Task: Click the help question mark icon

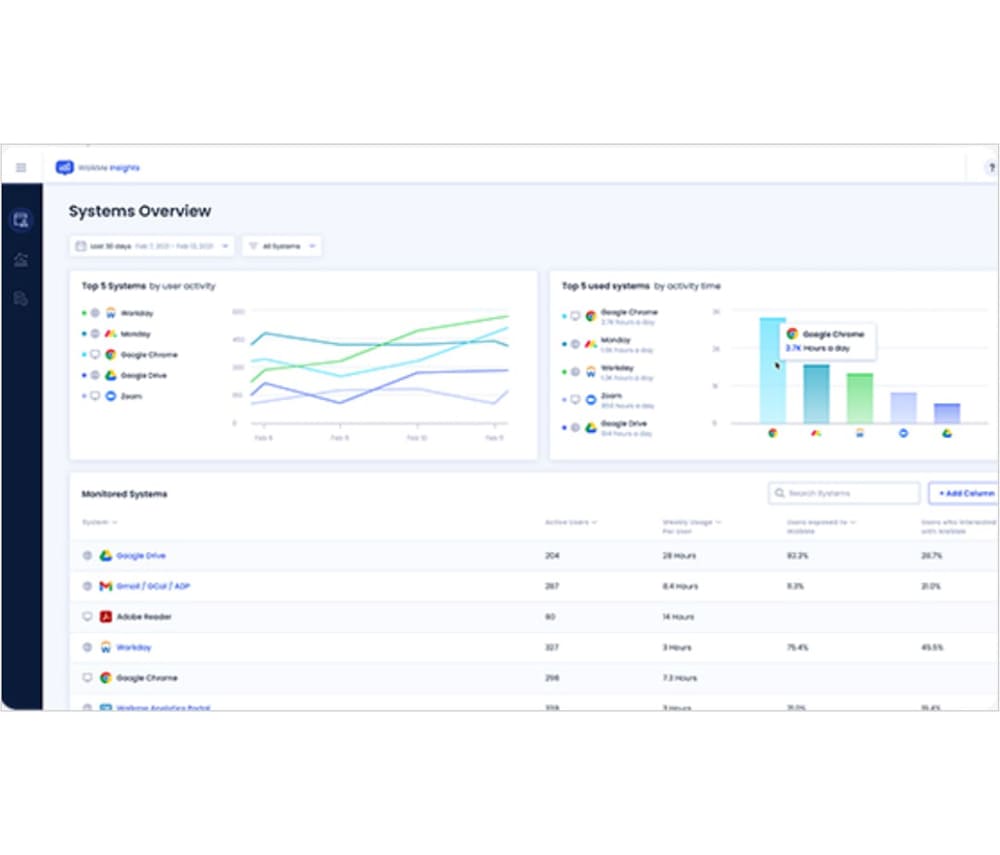Action: [x=991, y=168]
